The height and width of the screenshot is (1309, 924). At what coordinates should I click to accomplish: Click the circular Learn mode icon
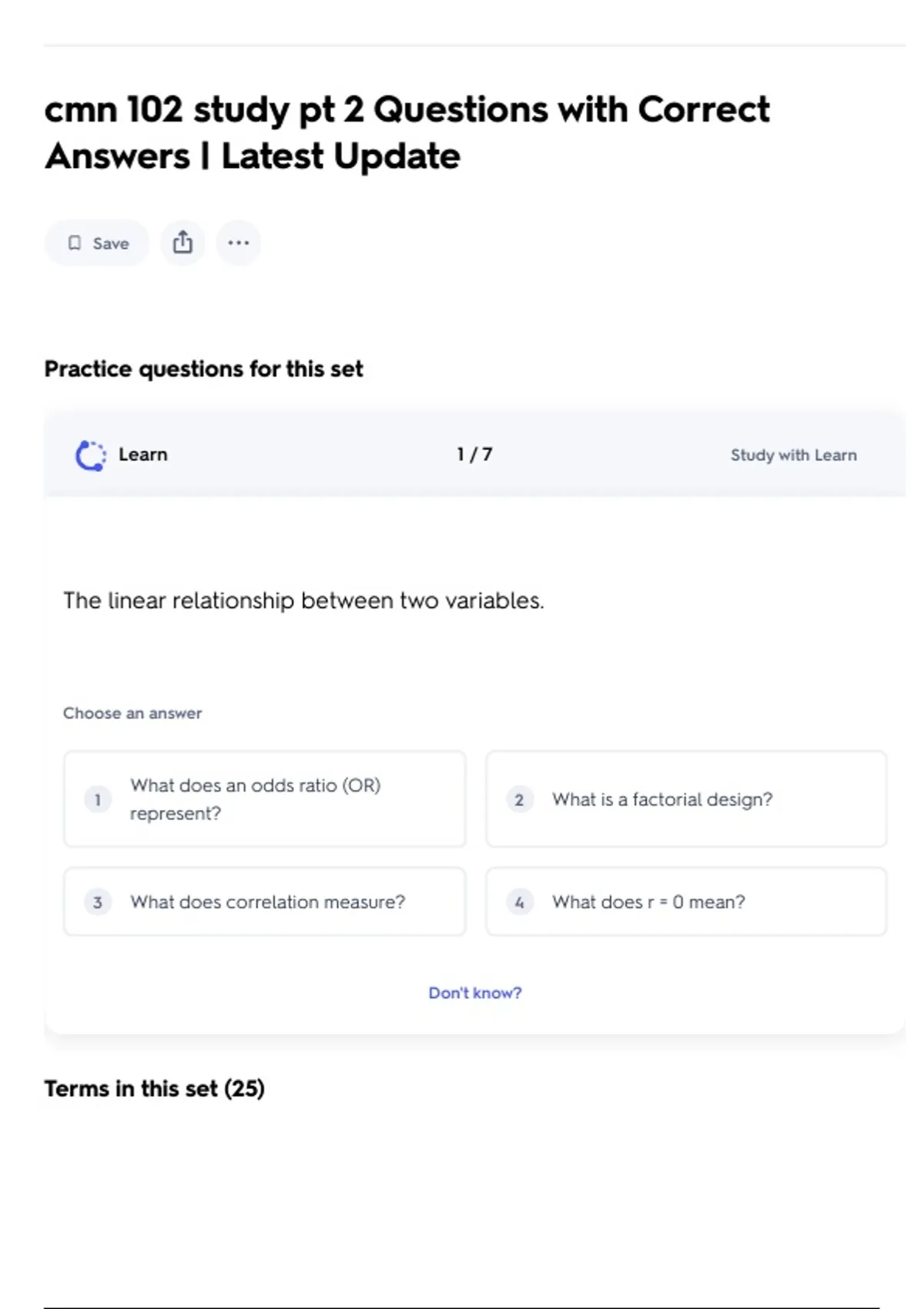pyautogui.click(x=91, y=455)
